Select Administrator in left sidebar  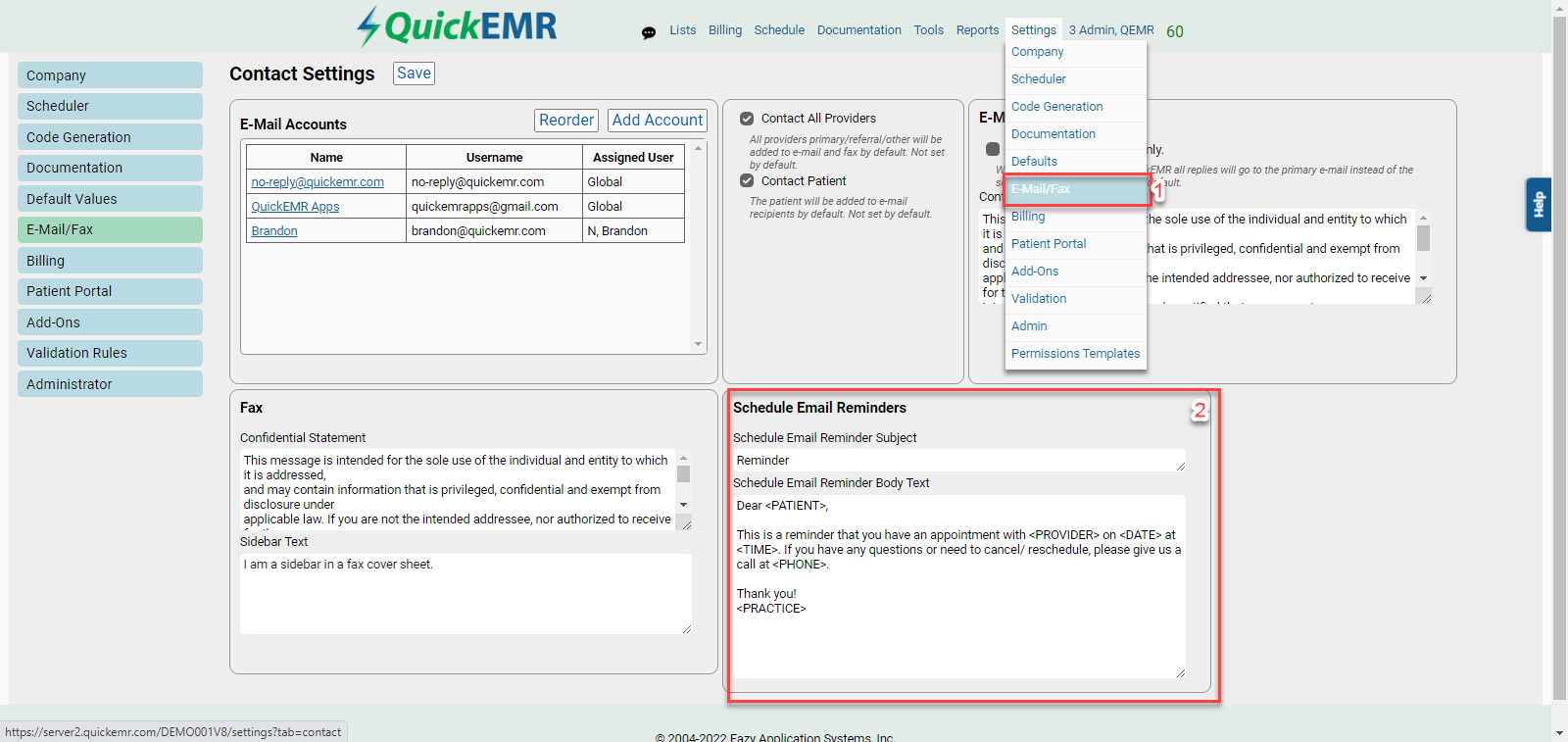coord(110,384)
